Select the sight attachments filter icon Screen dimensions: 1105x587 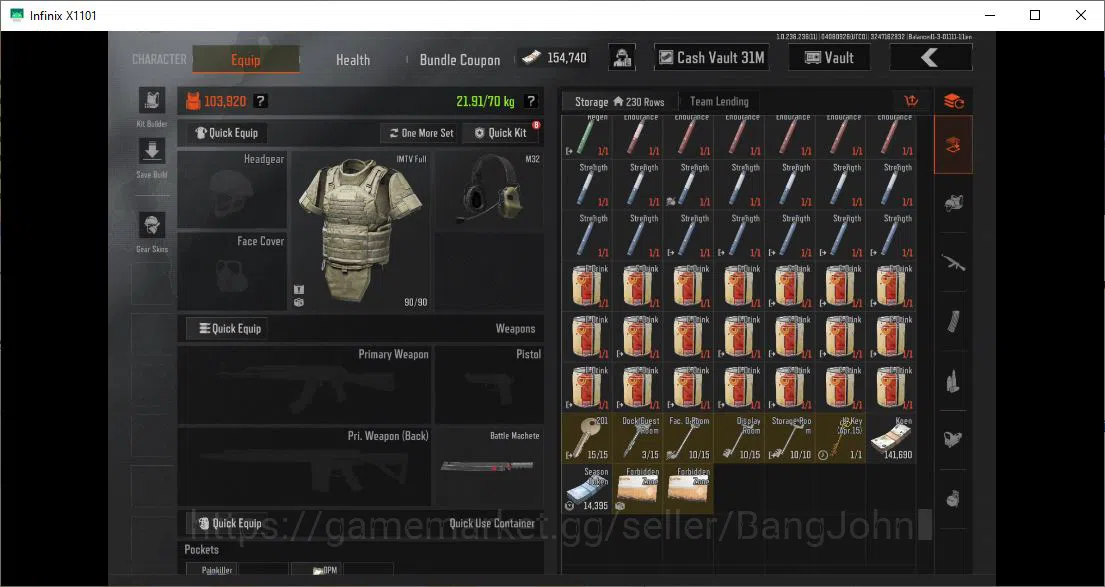953,440
